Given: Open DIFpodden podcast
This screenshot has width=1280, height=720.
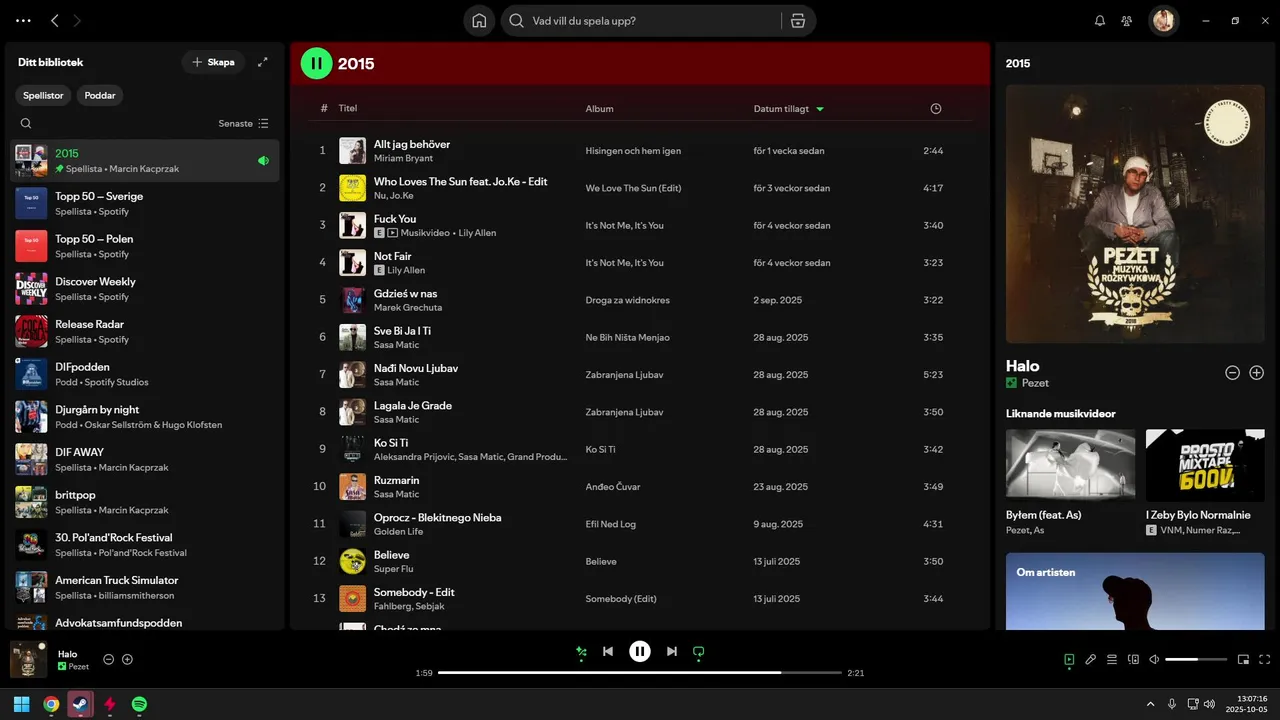Looking at the screenshot, I should pos(145,374).
